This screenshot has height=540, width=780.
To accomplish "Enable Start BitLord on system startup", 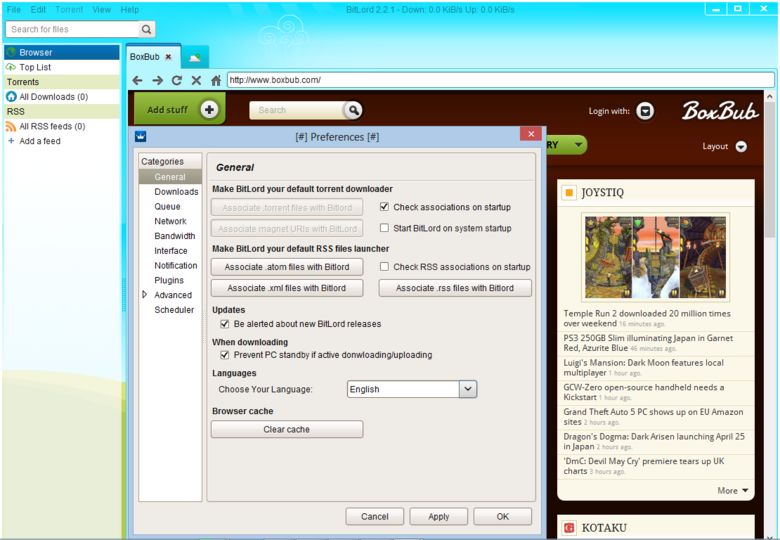I will click(x=385, y=228).
